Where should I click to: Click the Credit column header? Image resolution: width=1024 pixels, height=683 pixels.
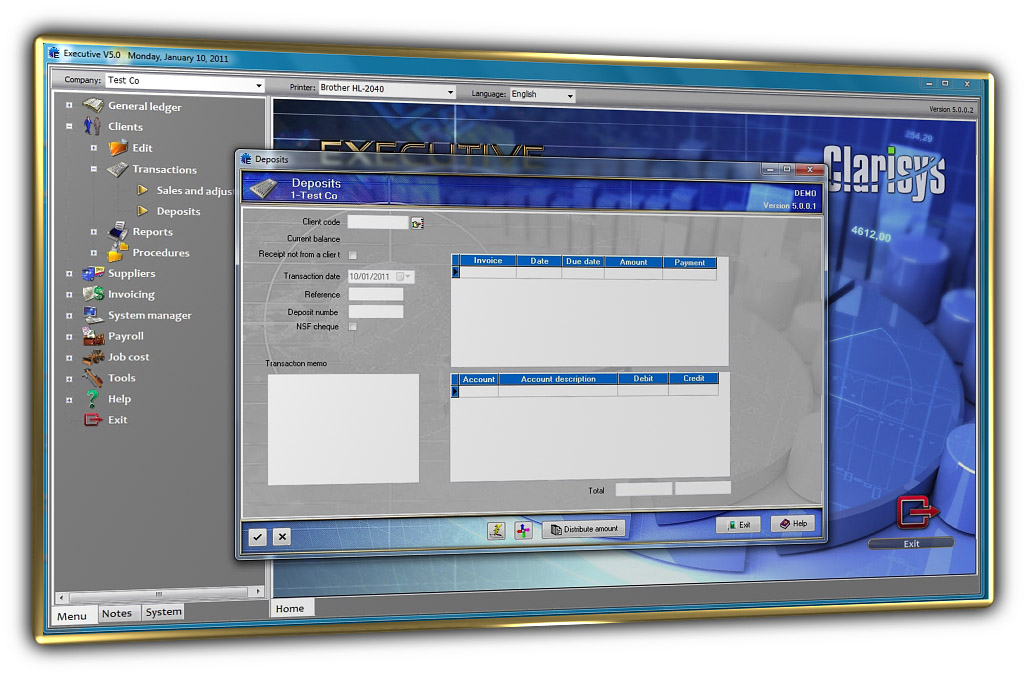tap(694, 378)
